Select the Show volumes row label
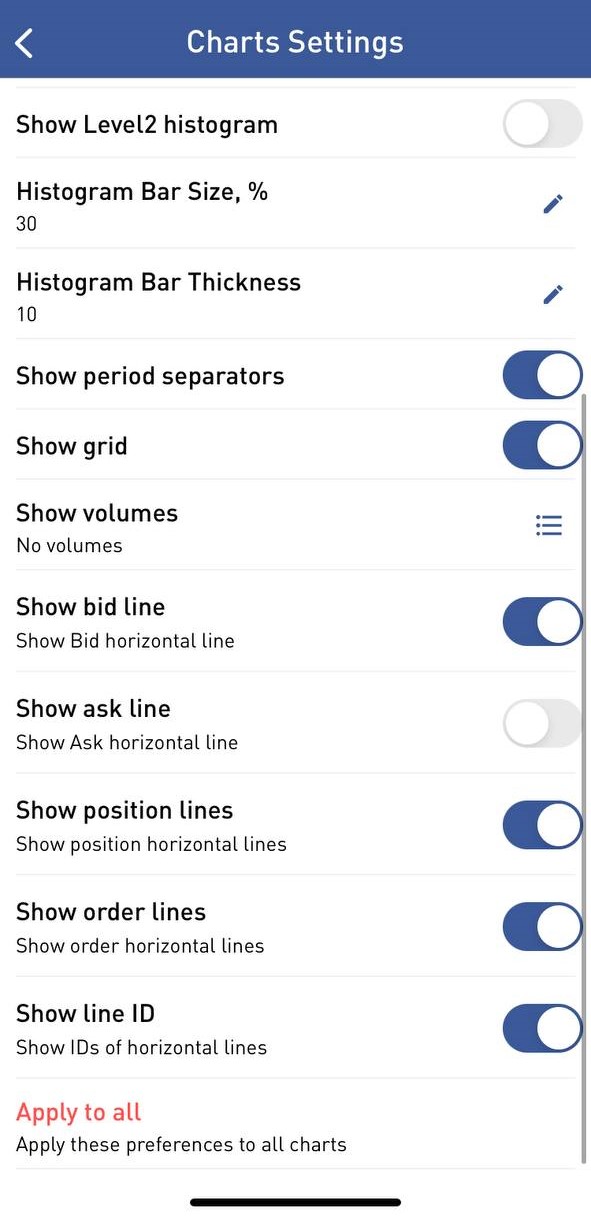Screen dimensions: 591x1219 97,513
